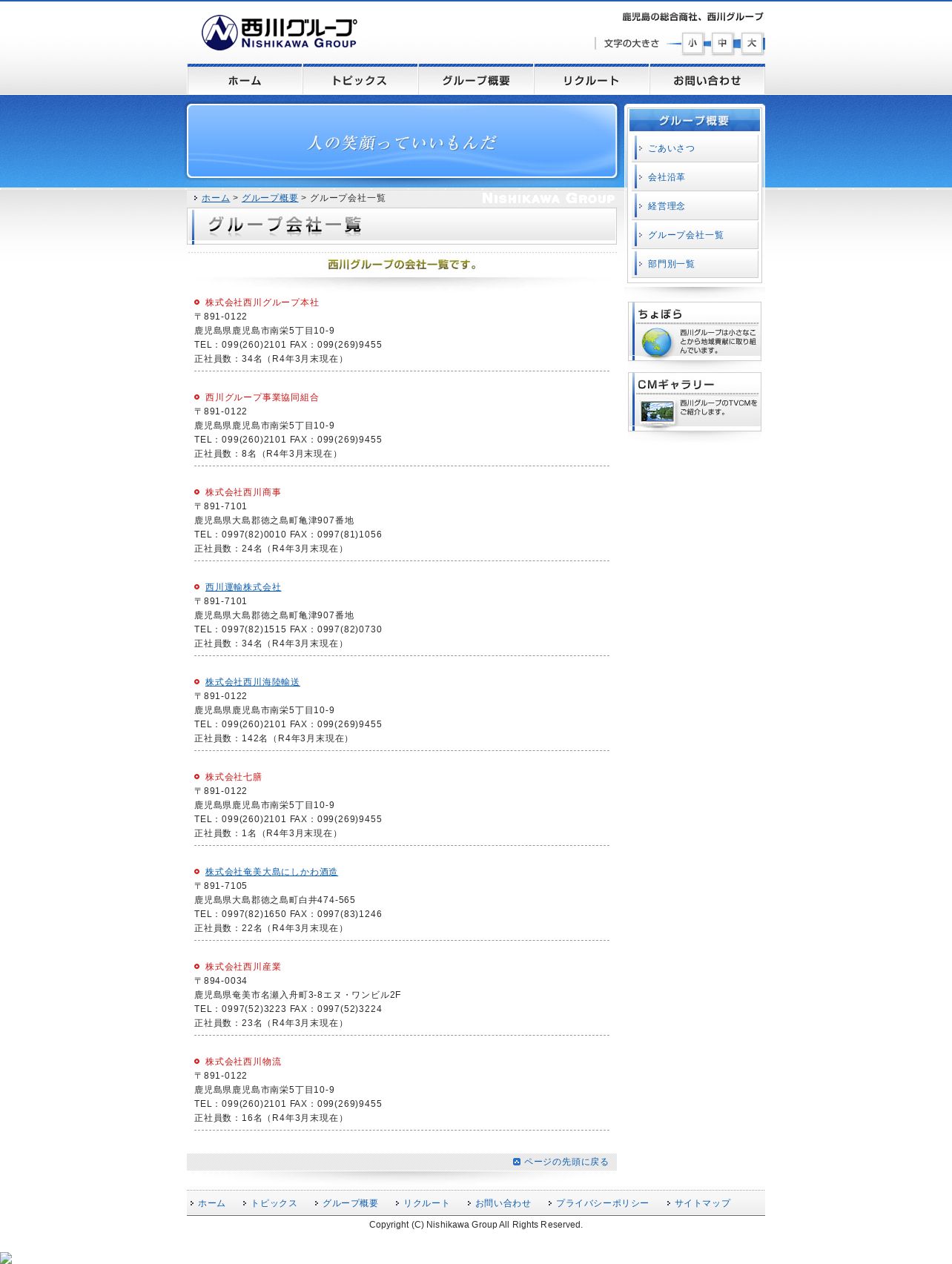Open the リクルート navigation tab
This screenshot has height=1264, width=952.
click(592, 80)
